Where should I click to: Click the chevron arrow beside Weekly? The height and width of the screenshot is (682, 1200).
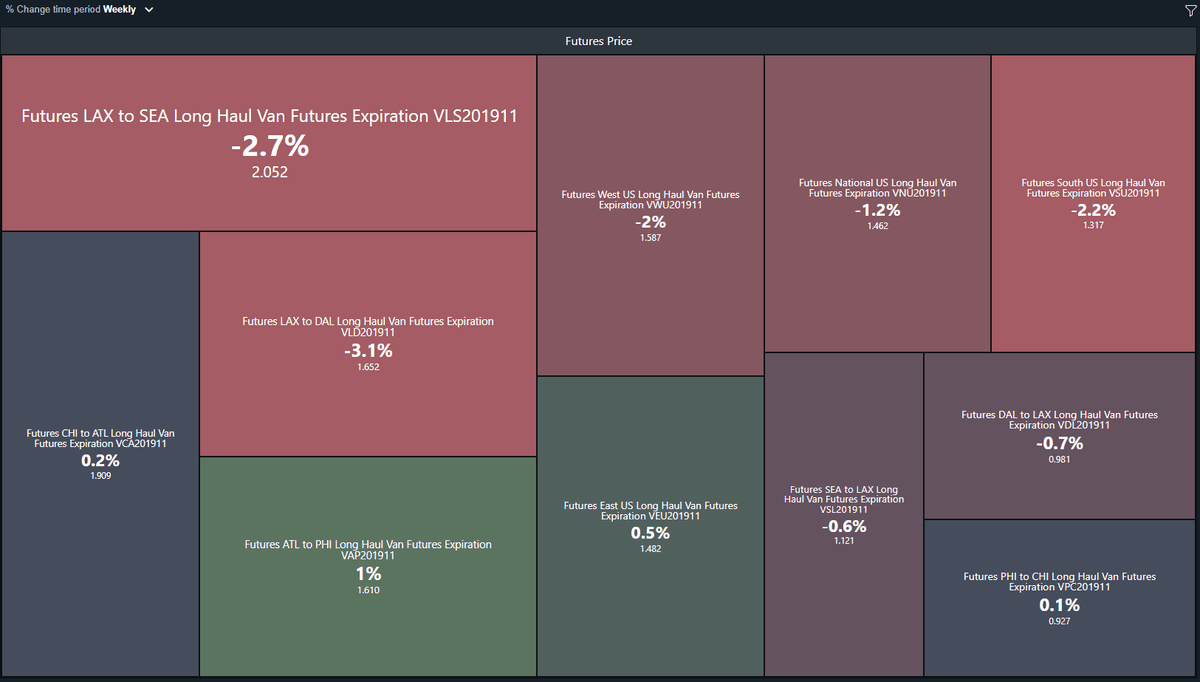(x=149, y=10)
